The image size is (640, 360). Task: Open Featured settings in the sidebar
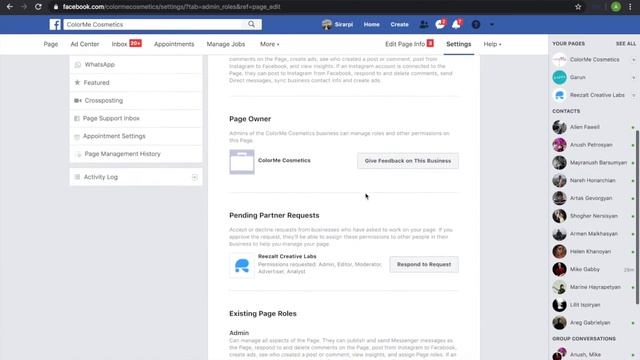tap(136, 82)
